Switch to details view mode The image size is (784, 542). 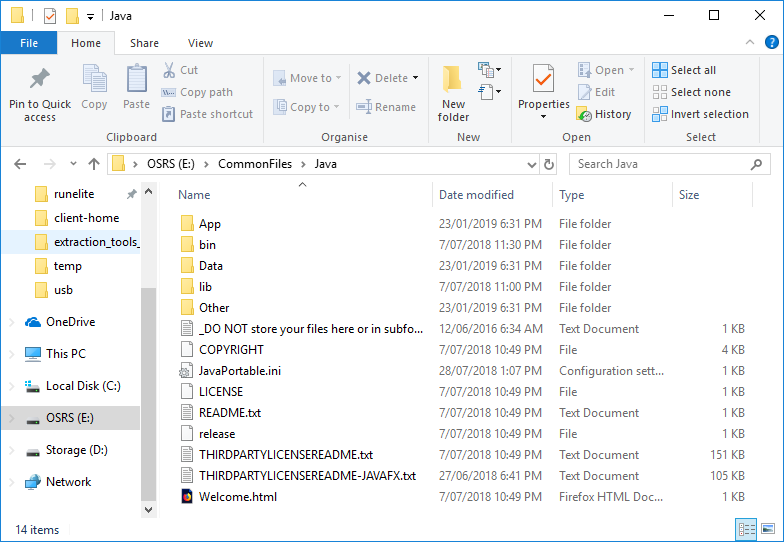click(x=746, y=529)
